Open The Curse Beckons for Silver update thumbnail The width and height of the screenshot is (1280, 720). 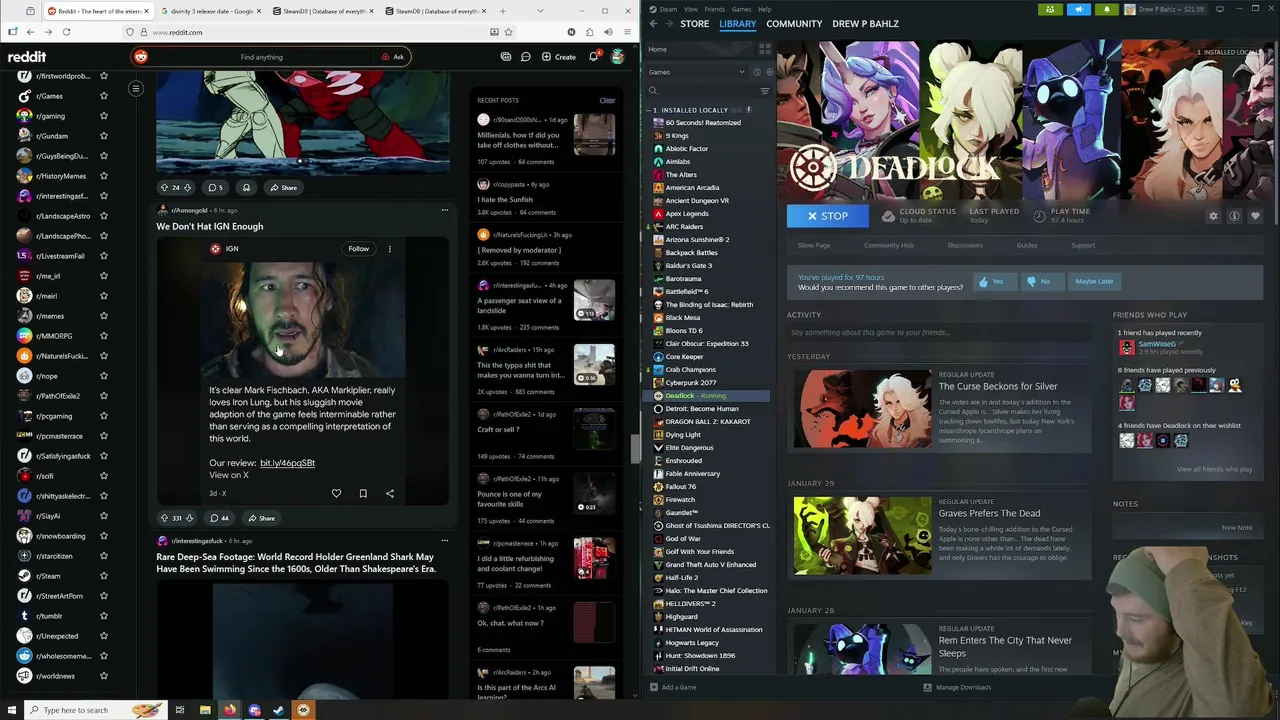pyautogui.click(x=862, y=408)
